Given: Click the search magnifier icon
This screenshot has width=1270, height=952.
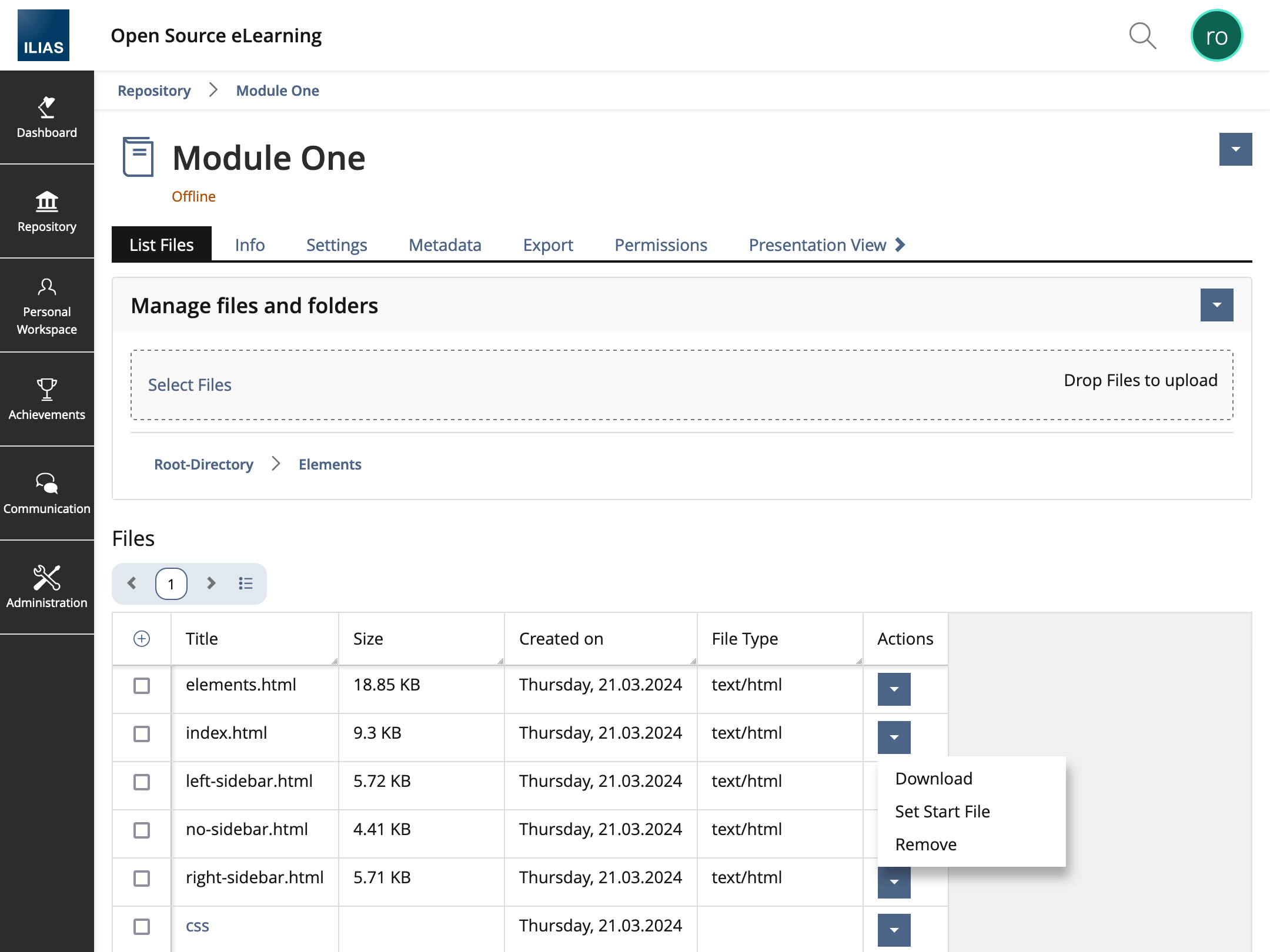Looking at the screenshot, I should coord(1142,36).
